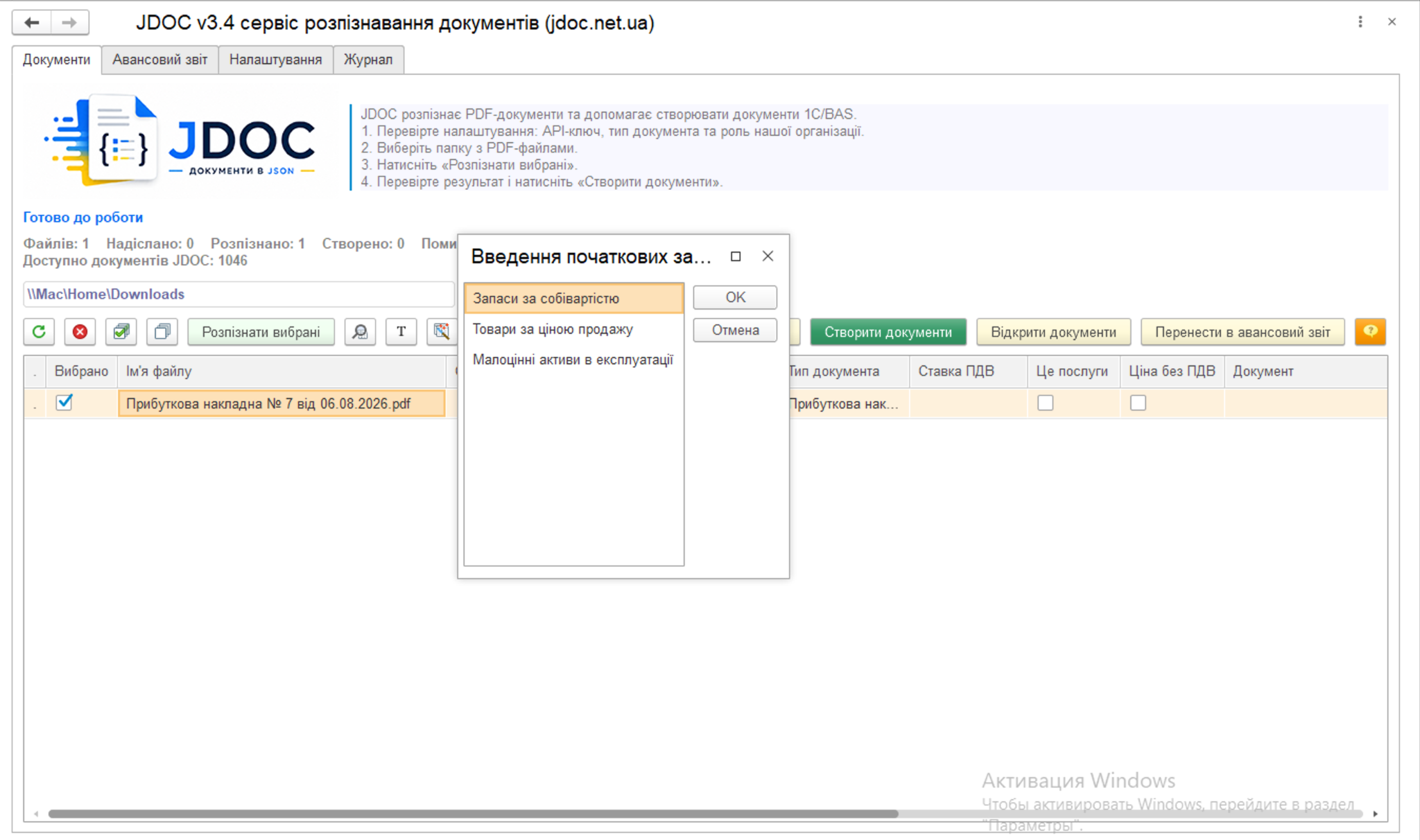Click the Це послуги column header

[x=1073, y=371]
